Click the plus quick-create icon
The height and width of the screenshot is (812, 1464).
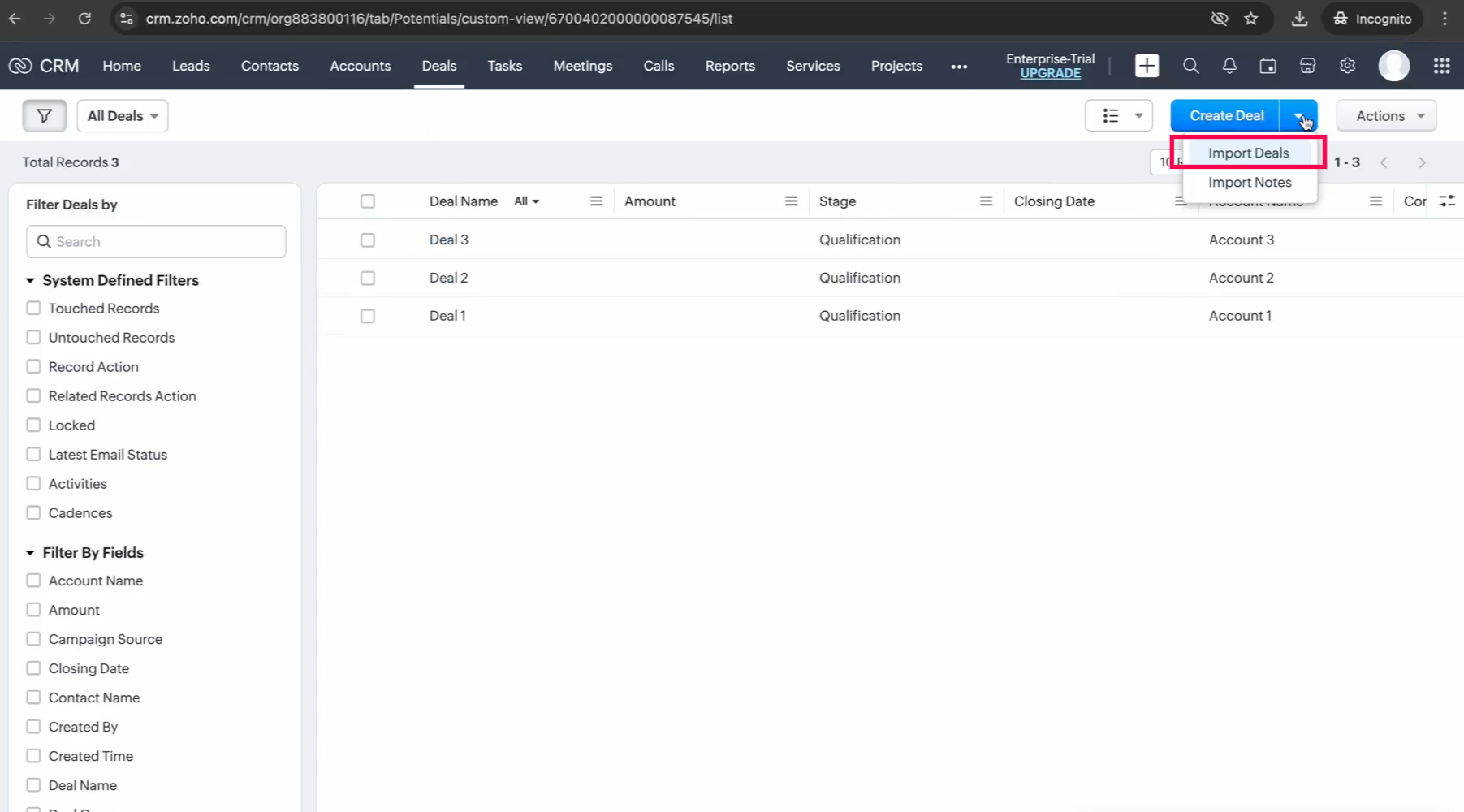tap(1147, 66)
